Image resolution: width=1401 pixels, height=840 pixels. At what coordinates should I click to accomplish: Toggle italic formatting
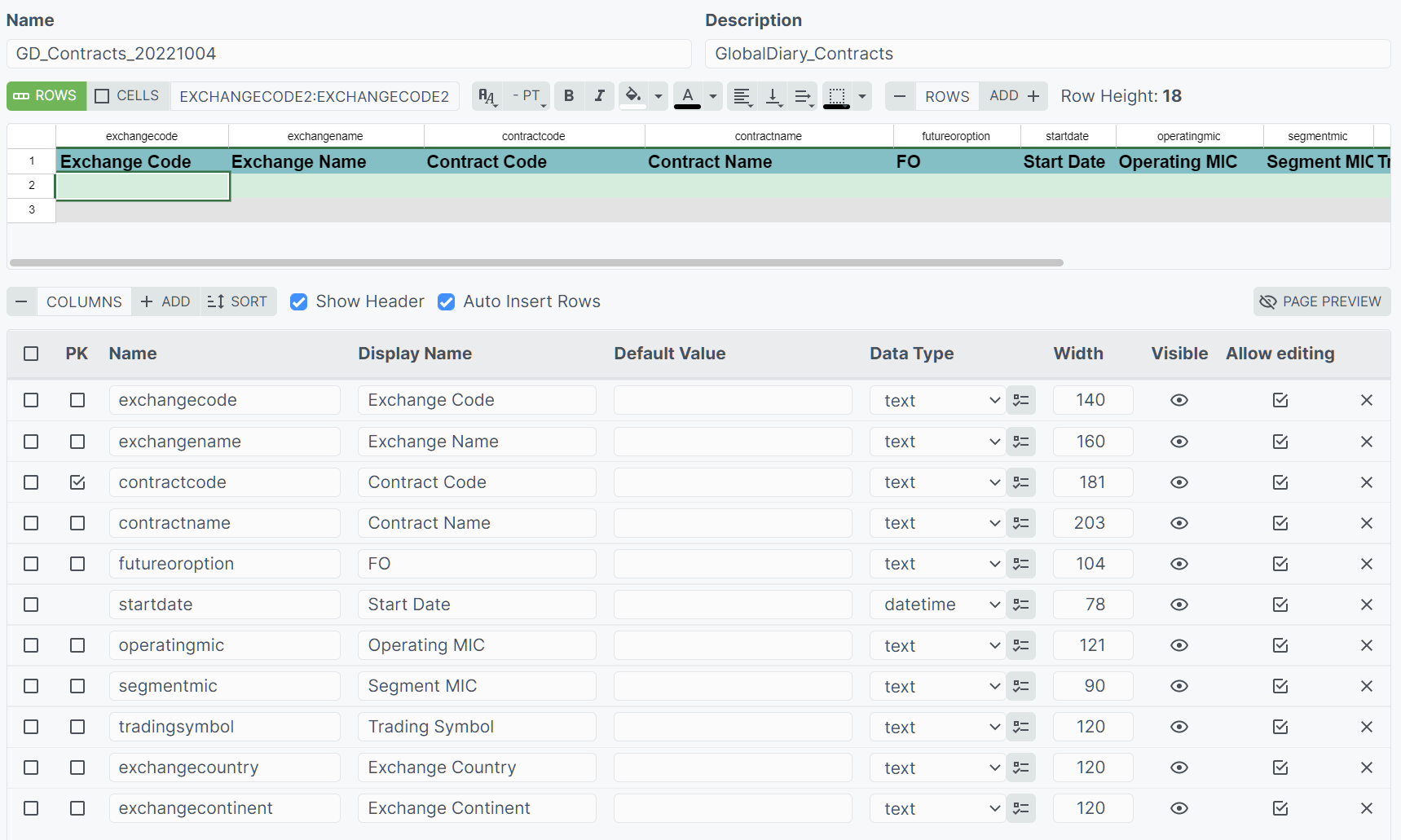click(599, 96)
